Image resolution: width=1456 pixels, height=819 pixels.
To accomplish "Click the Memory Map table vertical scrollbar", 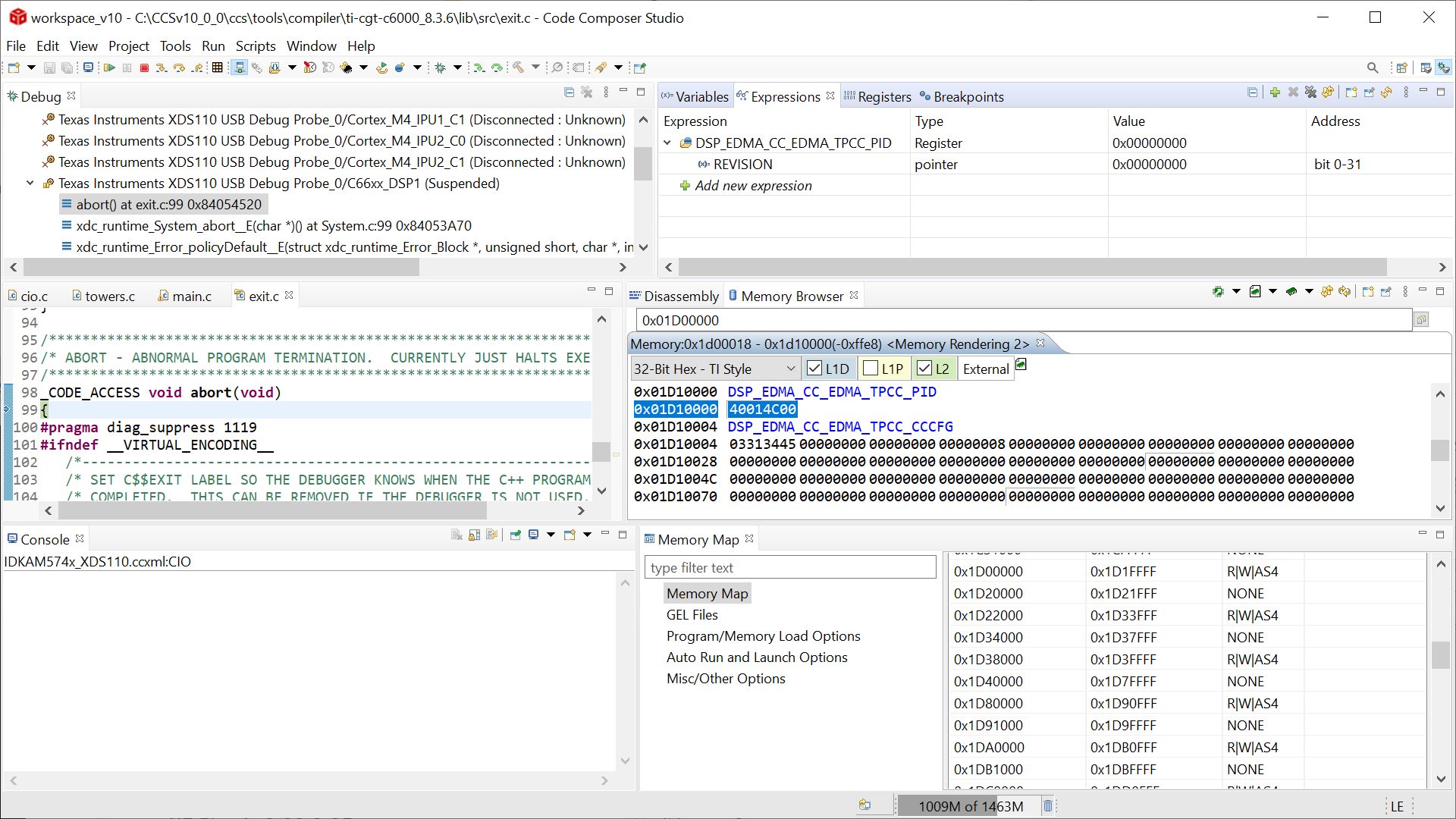I will point(1441,656).
